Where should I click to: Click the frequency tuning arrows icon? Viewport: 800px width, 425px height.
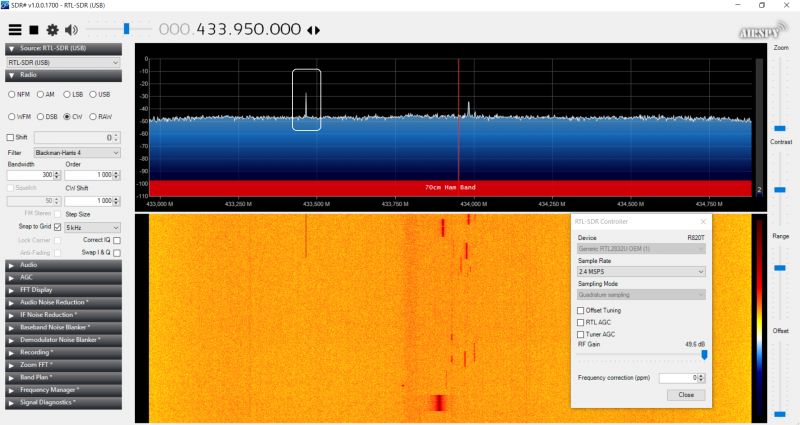click(313, 30)
